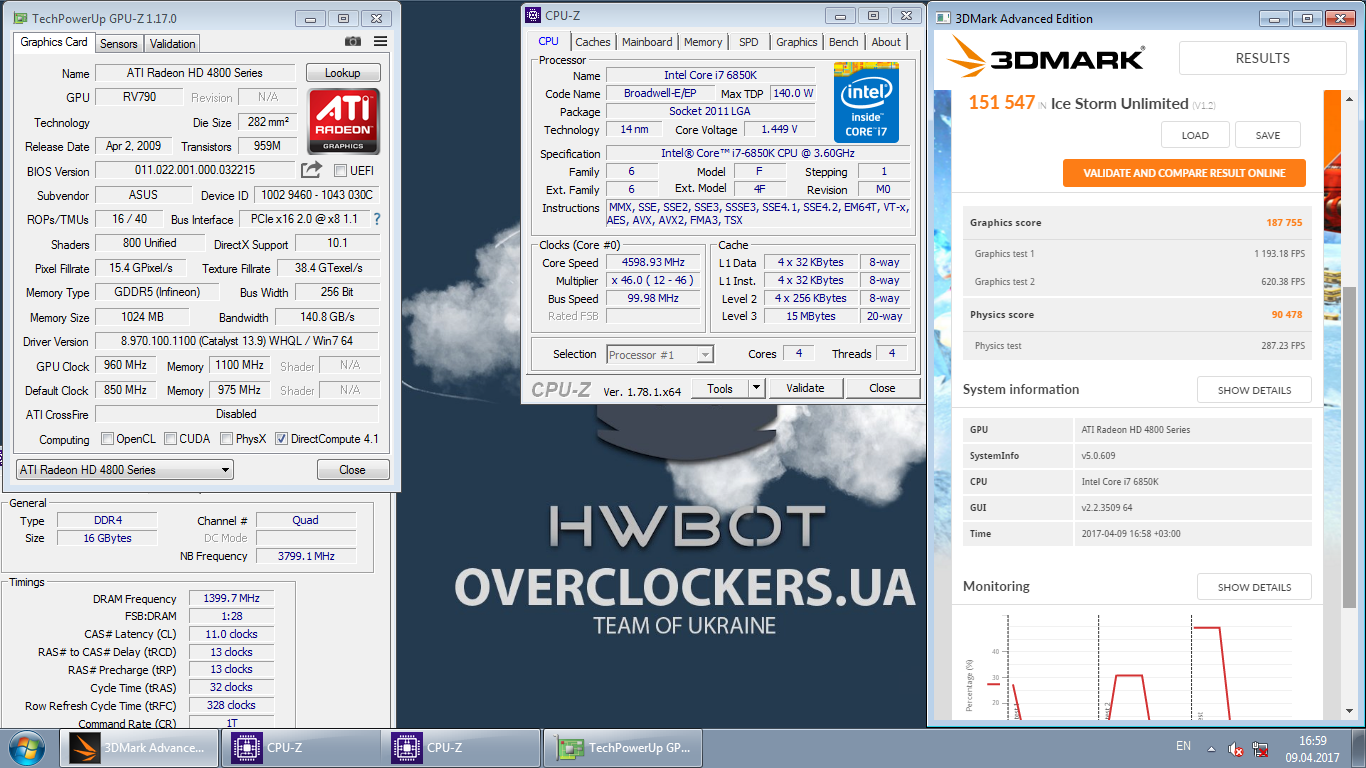The image size is (1366, 768).
Task: Open the second CPU-Z taskbar item
Action: click(x=460, y=747)
